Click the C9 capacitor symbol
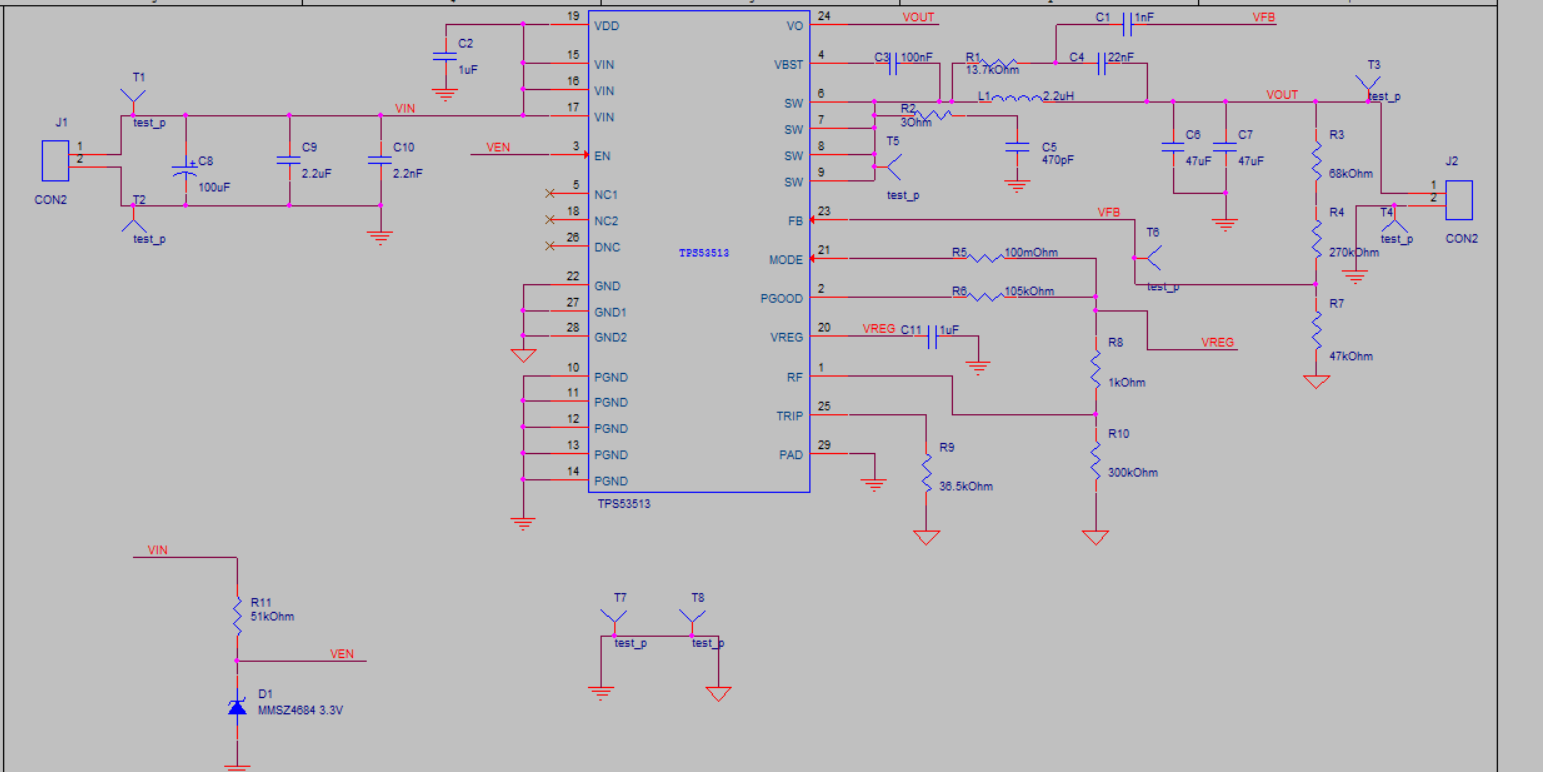The width and height of the screenshot is (1543, 772). click(x=289, y=160)
